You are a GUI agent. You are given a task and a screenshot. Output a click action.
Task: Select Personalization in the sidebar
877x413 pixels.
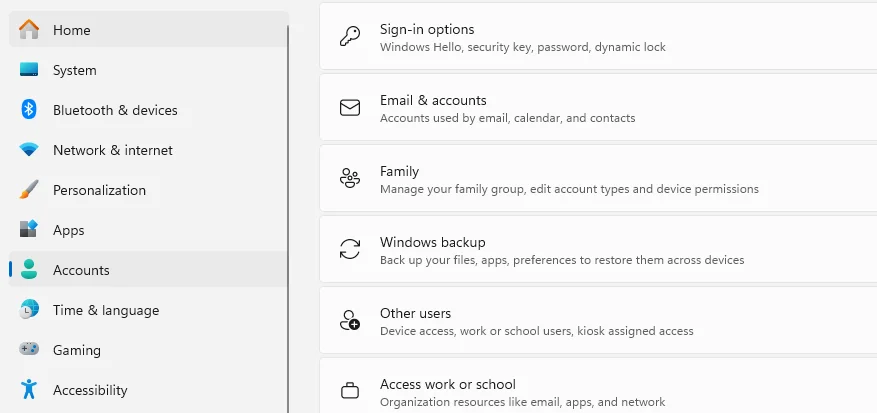click(148, 190)
